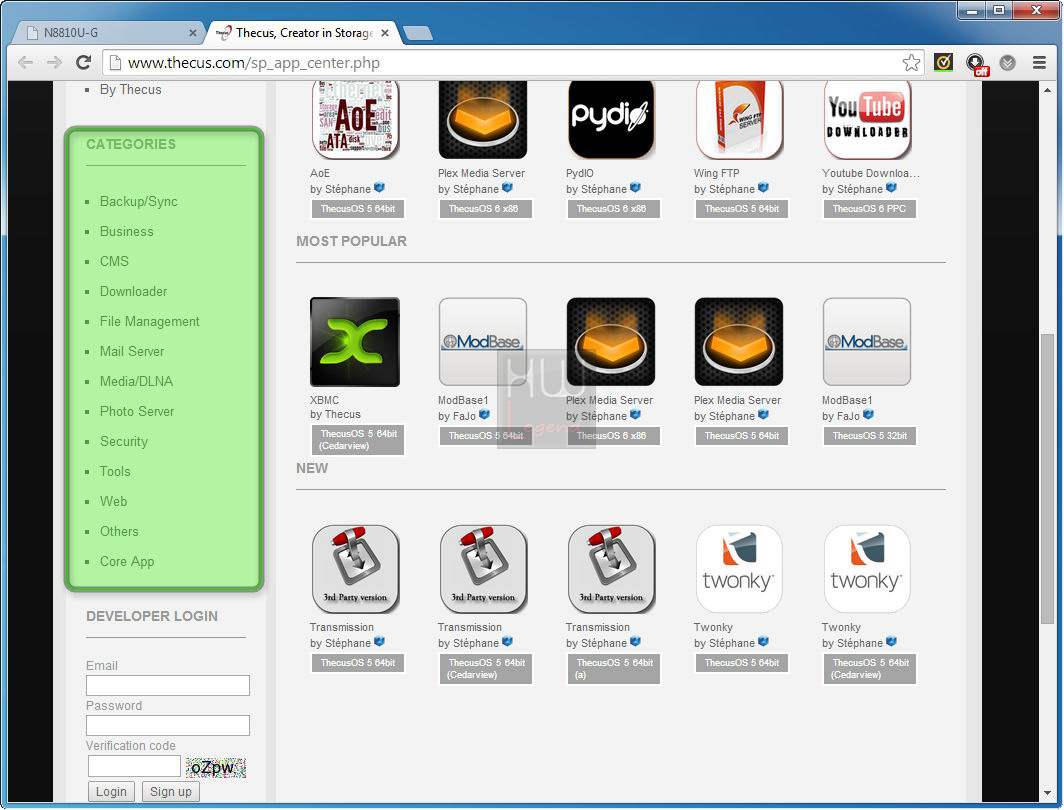Image resolution: width=1064 pixels, height=810 pixels.
Task: View the Media/DLNA category
Action: pyautogui.click(x=136, y=381)
